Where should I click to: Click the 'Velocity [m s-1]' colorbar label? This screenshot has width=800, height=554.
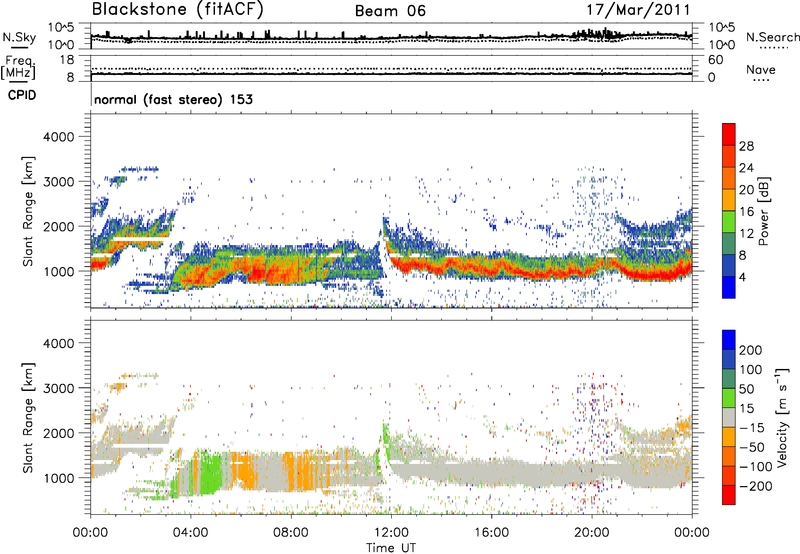pos(782,417)
